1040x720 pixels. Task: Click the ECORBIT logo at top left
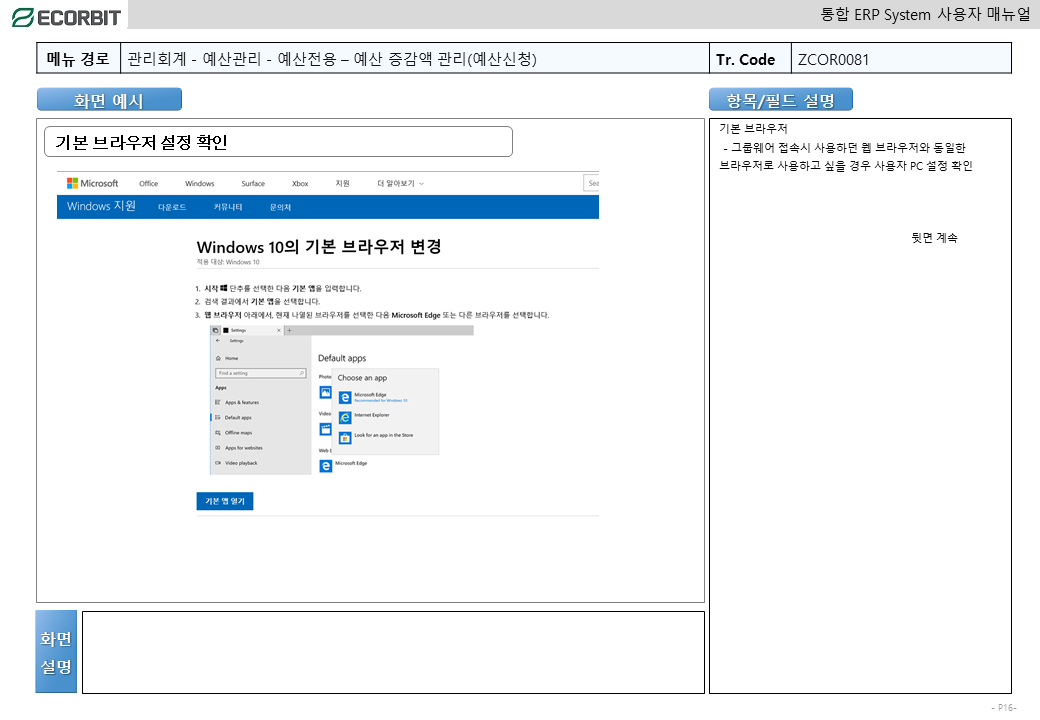coord(65,17)
